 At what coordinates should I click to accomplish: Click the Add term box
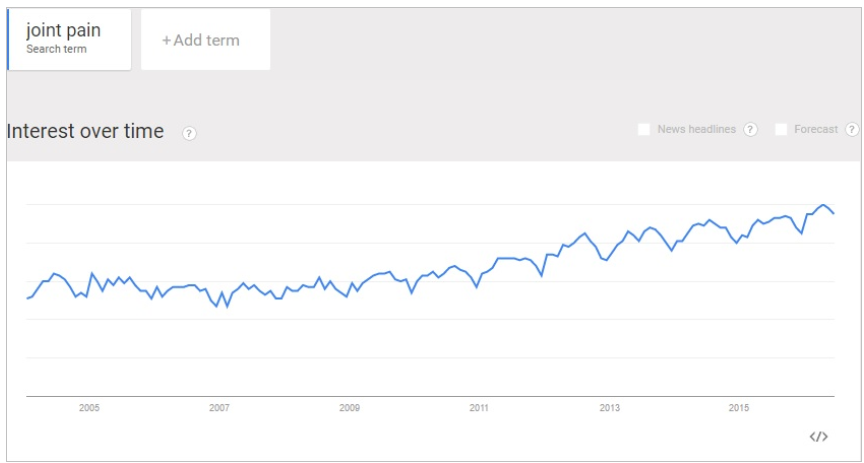click(206, 40)
